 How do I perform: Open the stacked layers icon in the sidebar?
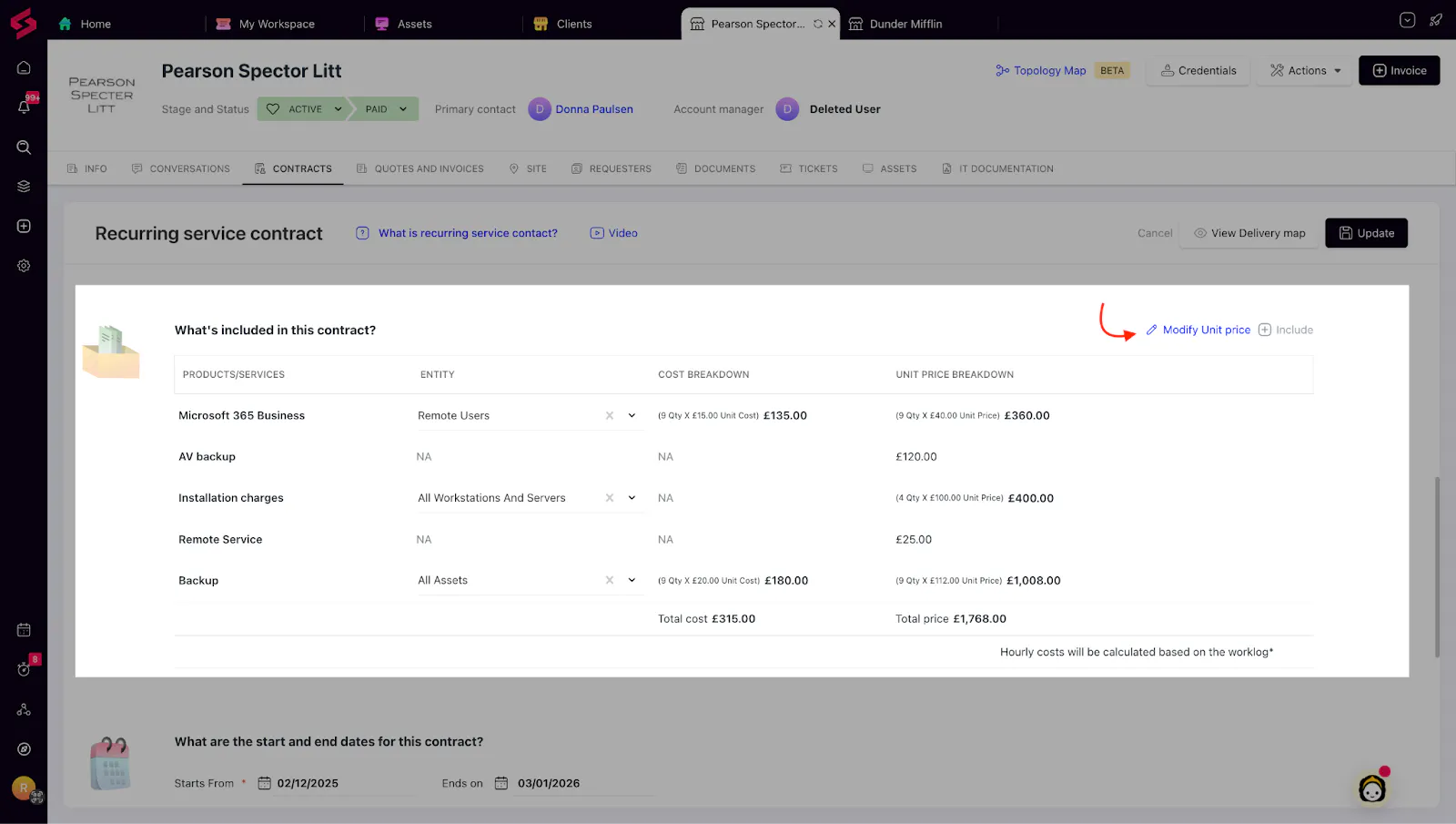[x=24, y=187]
